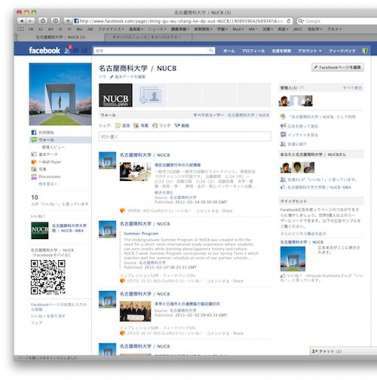The width and height of the screenshot is (377, 380).
Task: Click the Safari home button
Action: click(43, 21)
